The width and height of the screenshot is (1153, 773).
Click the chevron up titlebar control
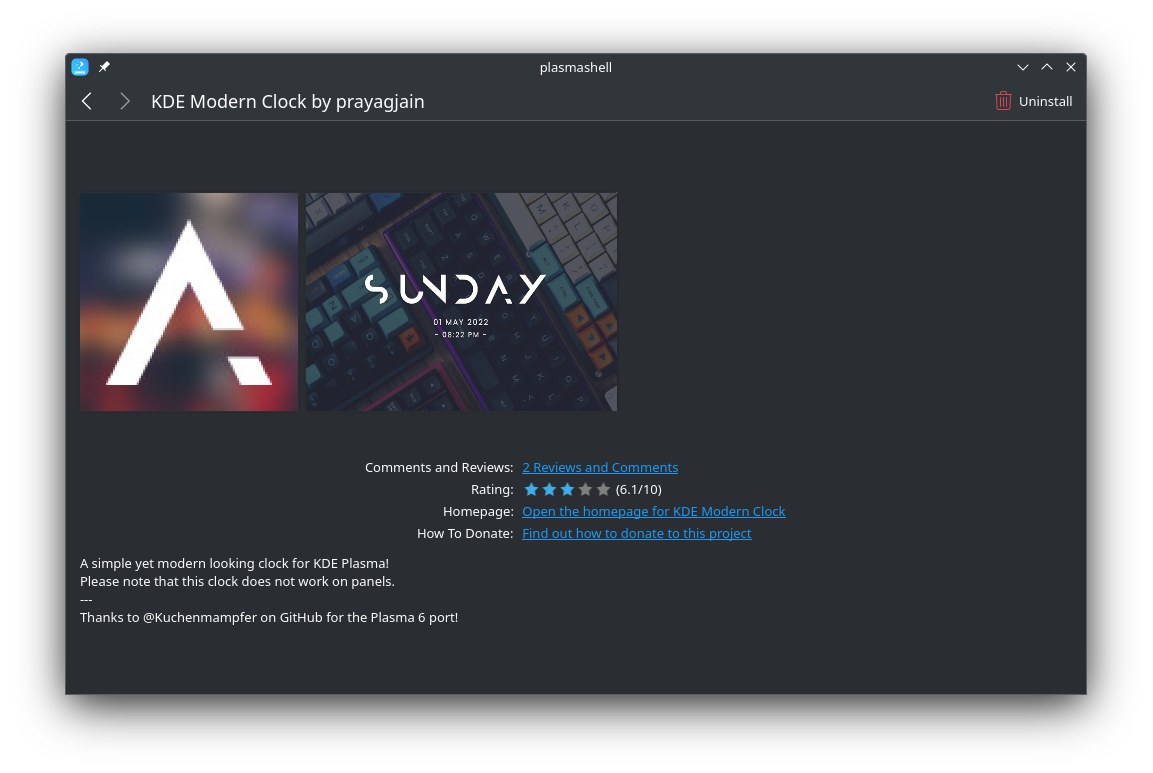click(1047, 66)
